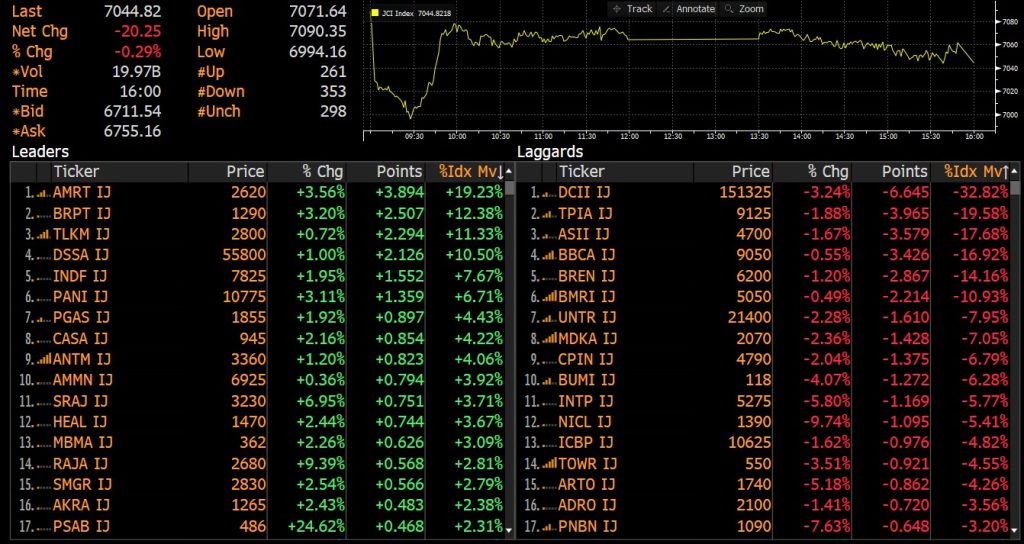
Task: Click the volume bars icon beside BBCA IJ
Action: [549, 255]
